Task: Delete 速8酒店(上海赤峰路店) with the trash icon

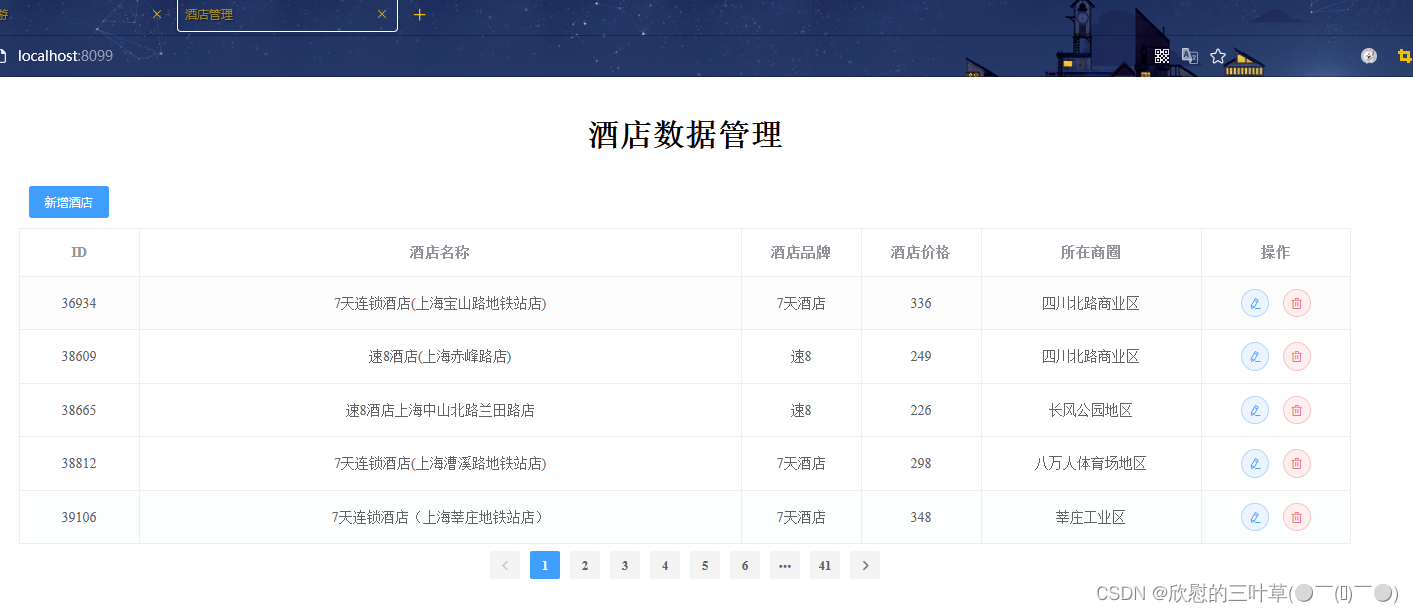Action: click(1296, 356)
